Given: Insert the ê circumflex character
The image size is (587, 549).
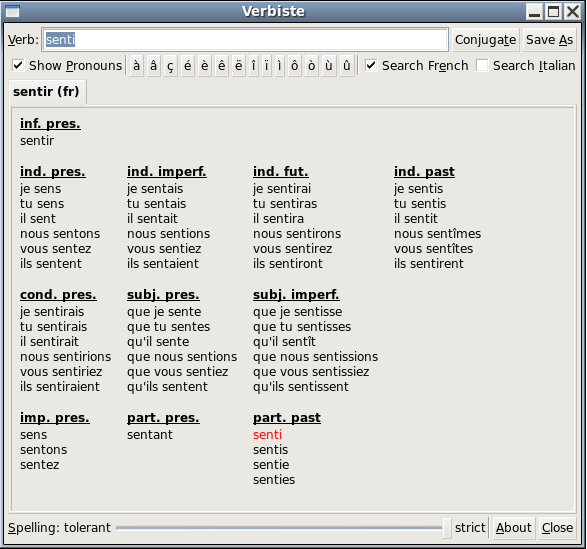Looking at the screenshot, I should pyautogui.click(x=222, y=66).
